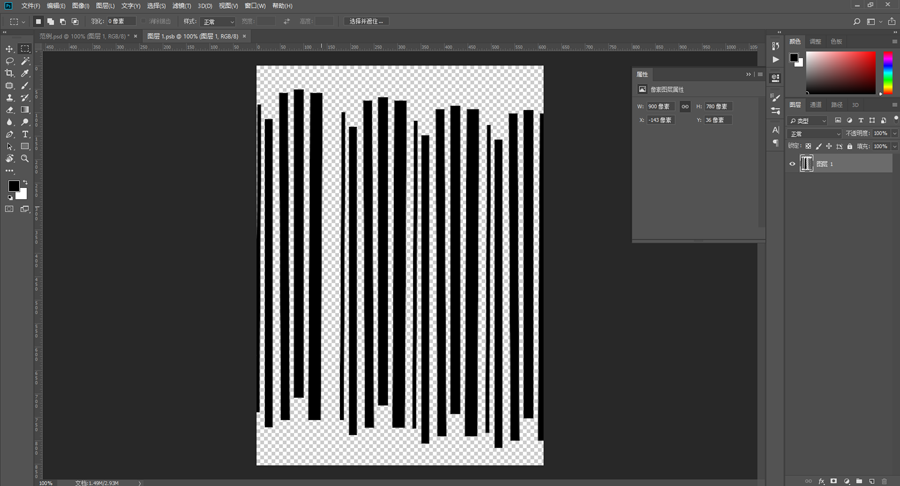
Task: Click the W width field in 属性
Action: point(660,106)
